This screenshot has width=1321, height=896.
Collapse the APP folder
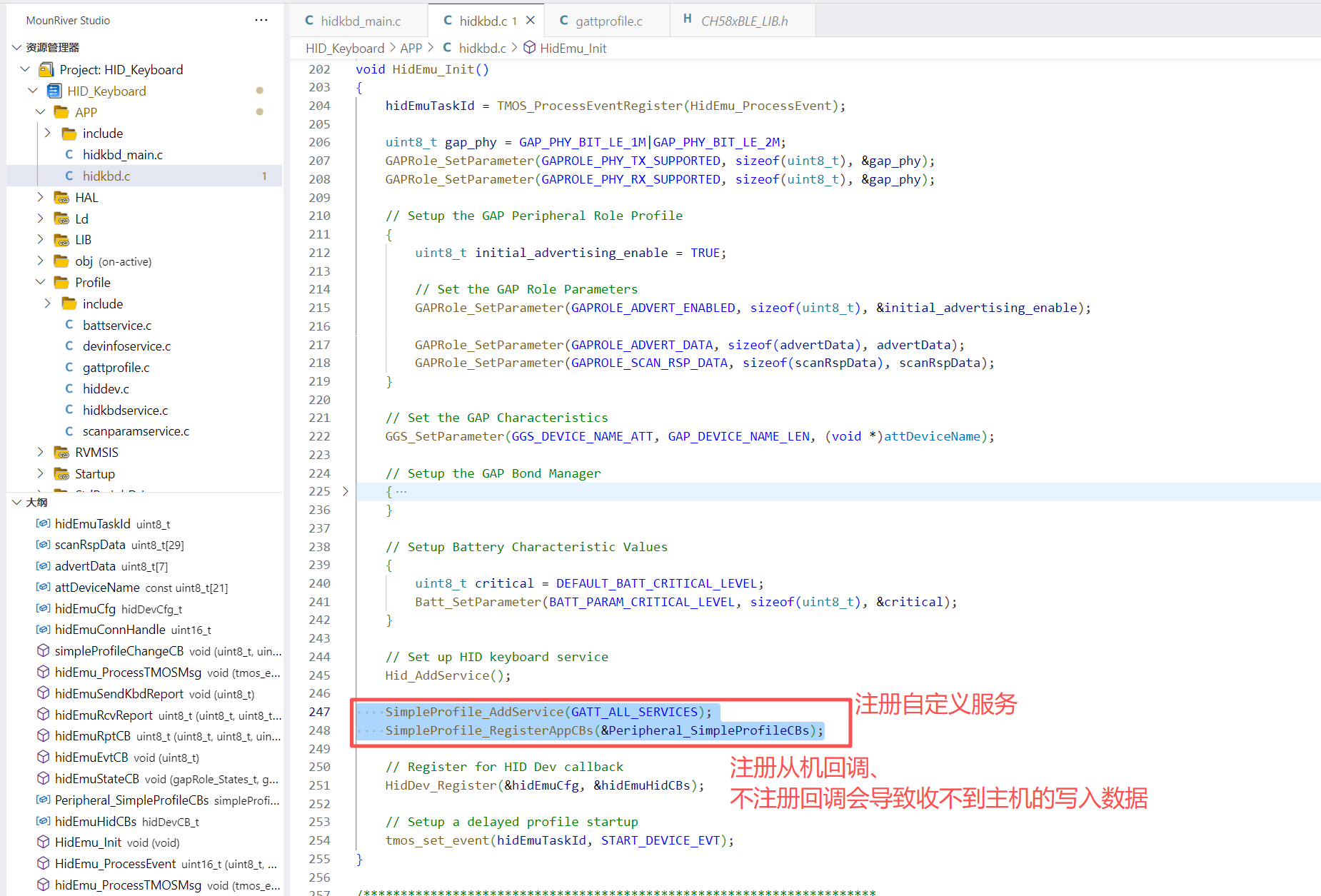(41, 112)
